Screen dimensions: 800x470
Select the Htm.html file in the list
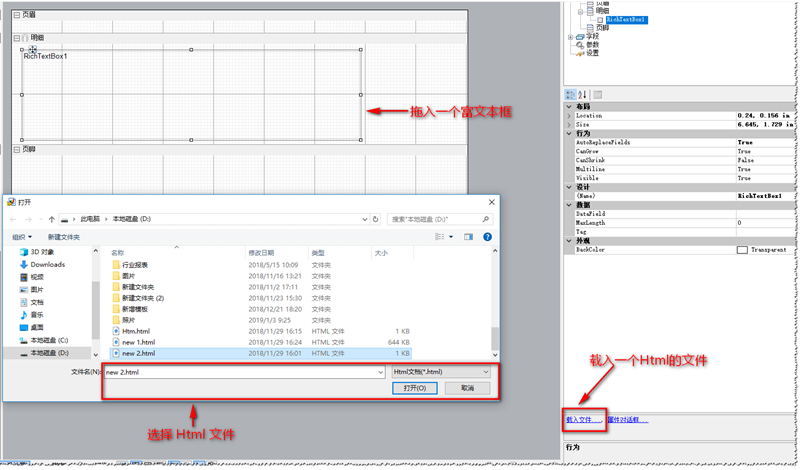click(135, 331)
